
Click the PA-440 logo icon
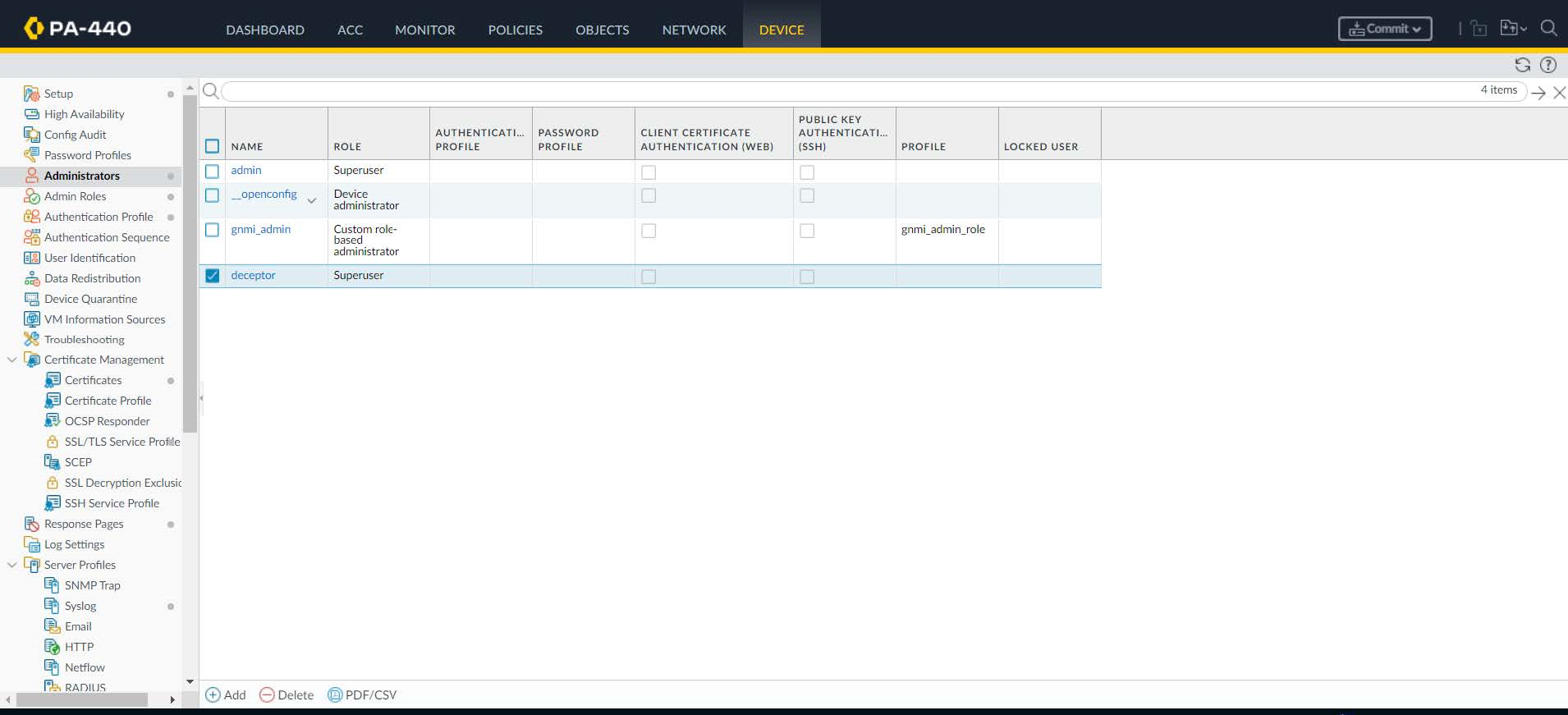34,28
